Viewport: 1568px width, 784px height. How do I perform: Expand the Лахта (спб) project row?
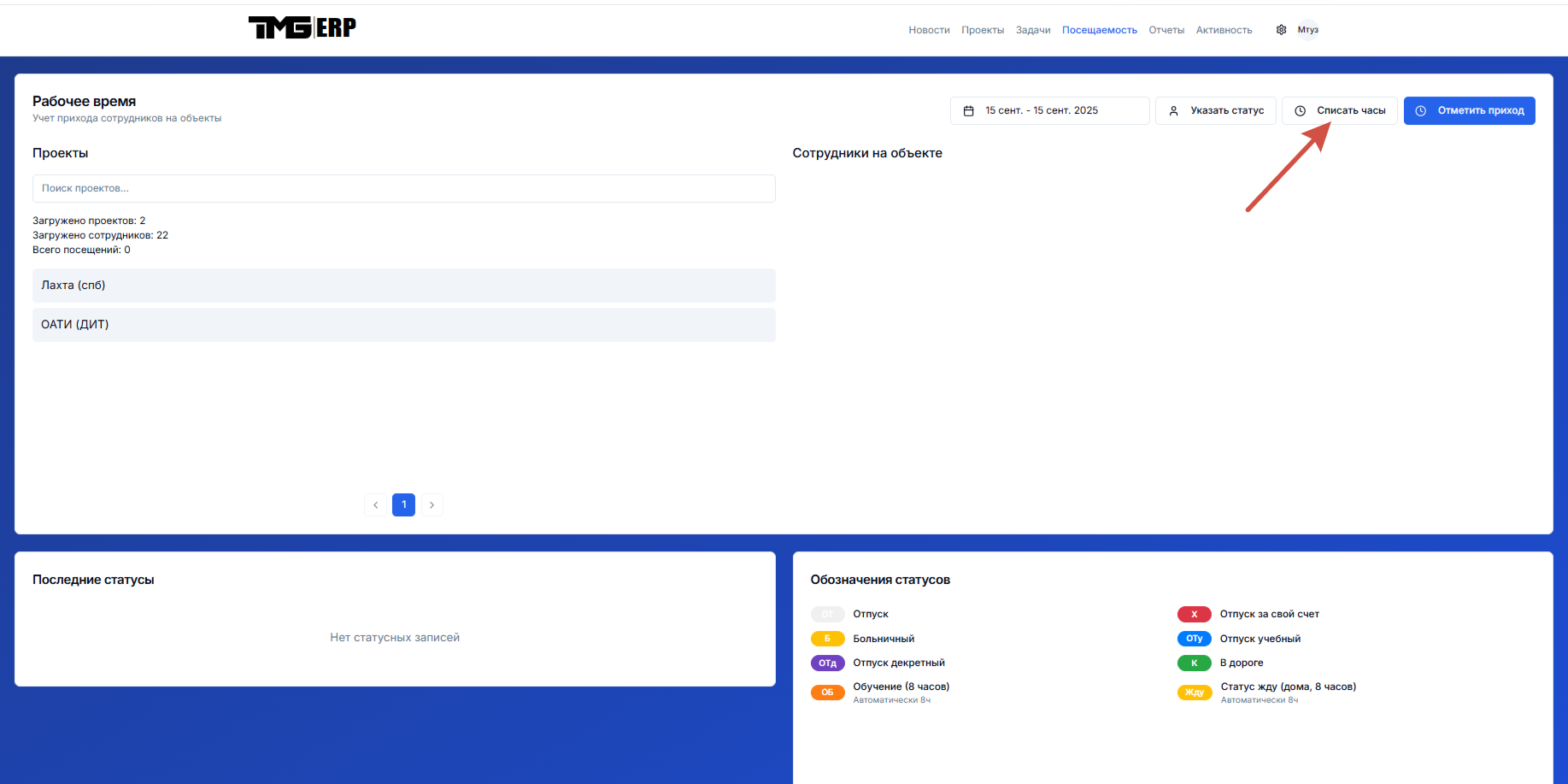click(403, 286)
